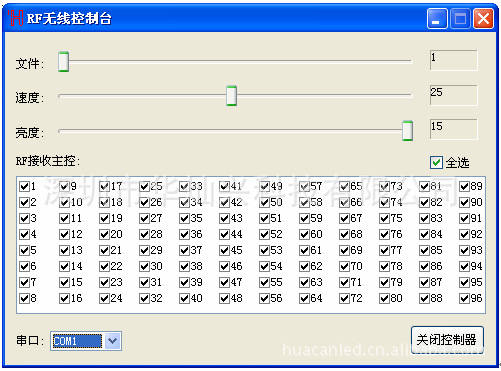
Task: Uncheck receiver checkbox 1
Action: (25, 186)
